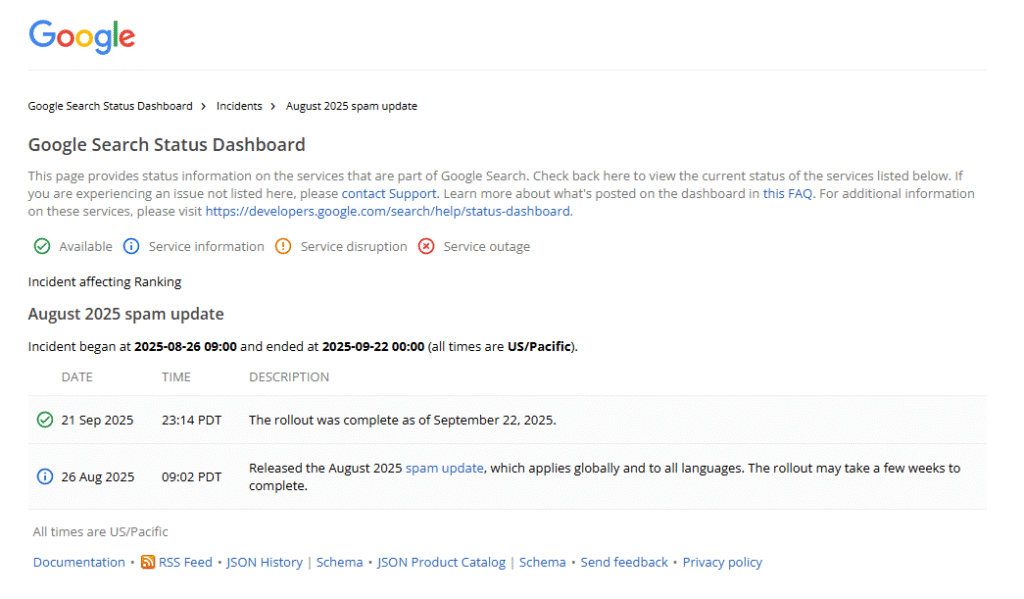The image size is (1024, 599).
Task: Open the Documentation footer link
Action: tap(79, 562)
